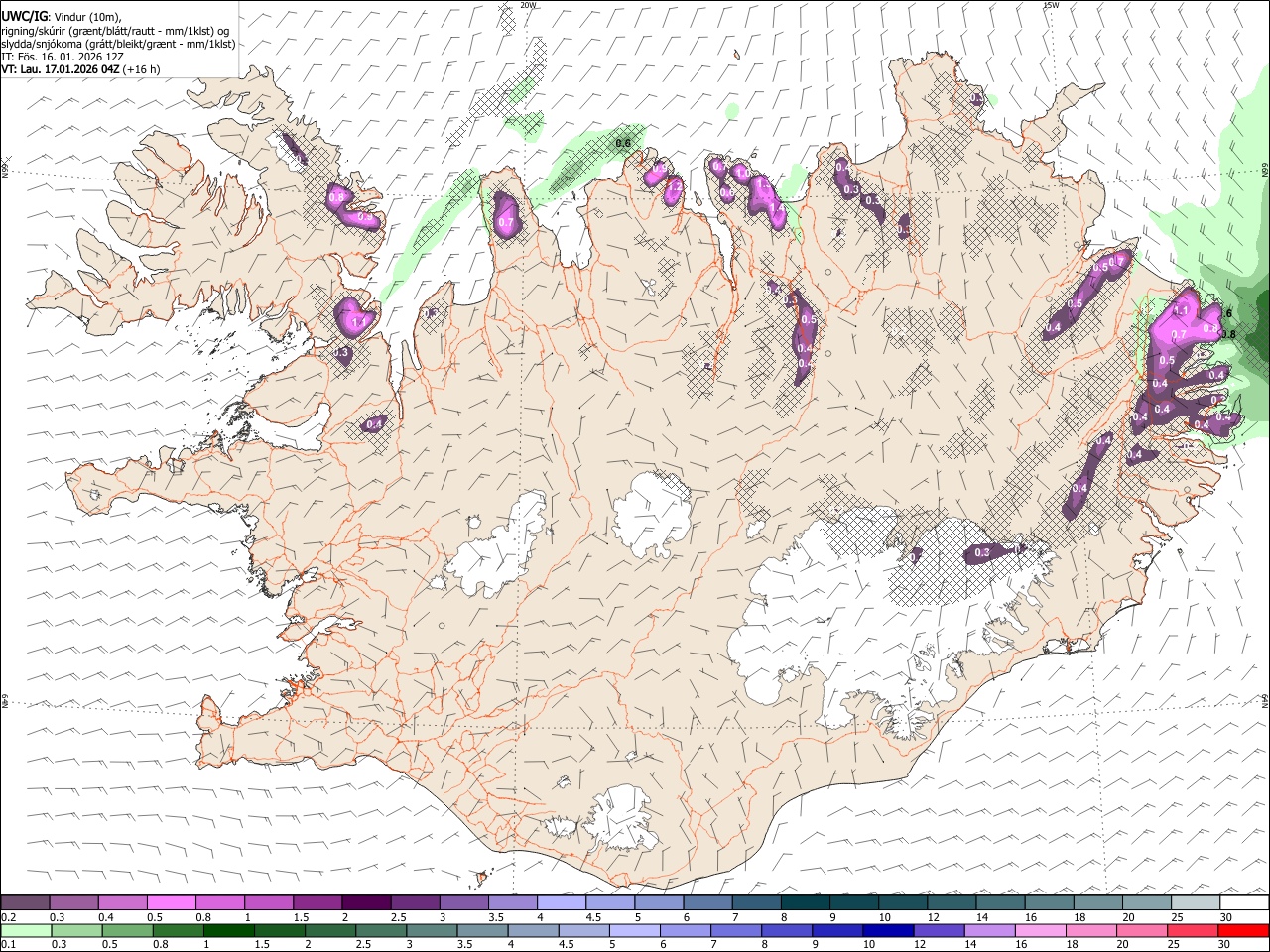
Task: Click the 'UWC/IG: Vindur (10m)' title text
Action: 61,16
